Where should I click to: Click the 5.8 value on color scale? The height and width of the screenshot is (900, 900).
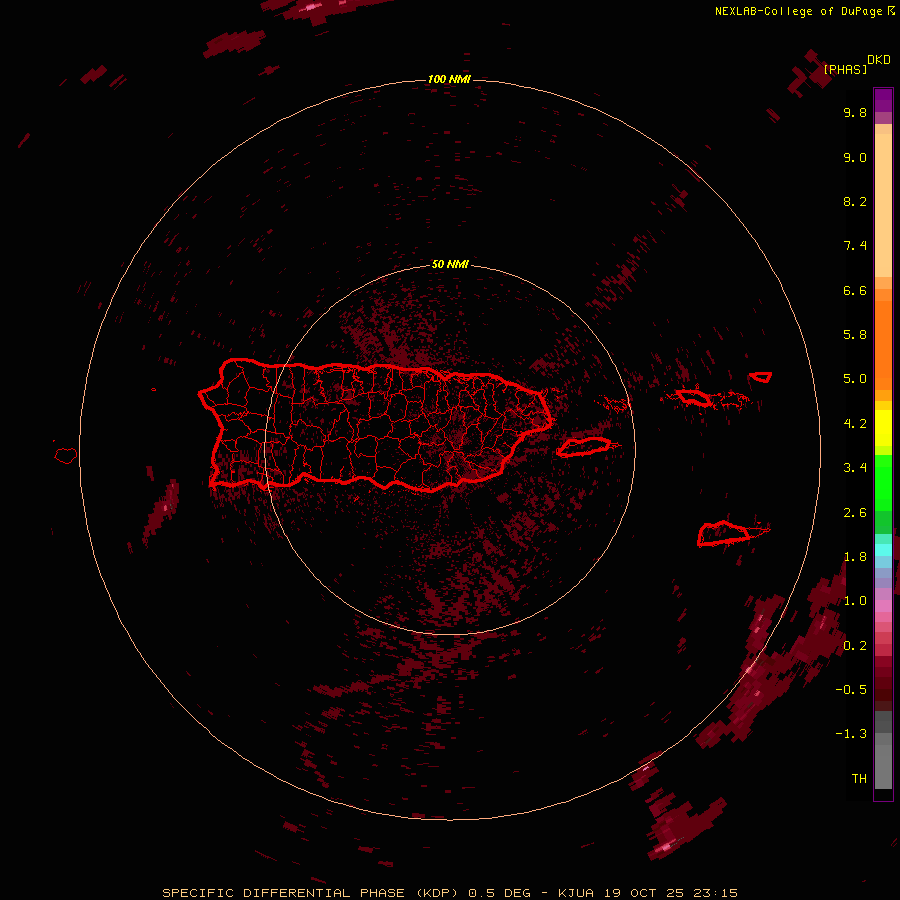855,335
